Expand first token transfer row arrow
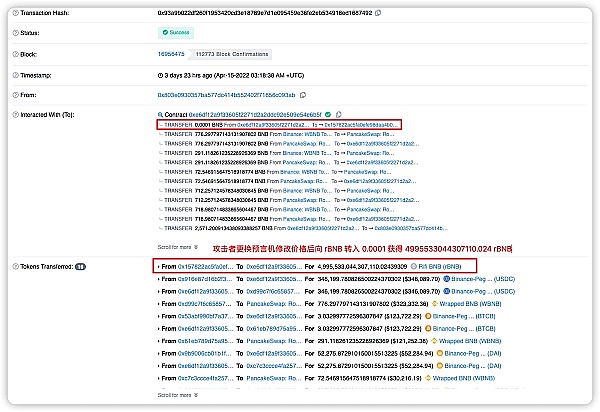Screen dimensions: 600x412 159,267
